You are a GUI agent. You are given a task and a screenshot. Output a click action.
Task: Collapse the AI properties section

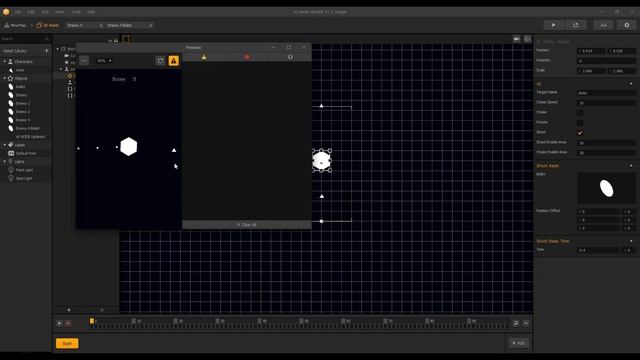[631, 84]
